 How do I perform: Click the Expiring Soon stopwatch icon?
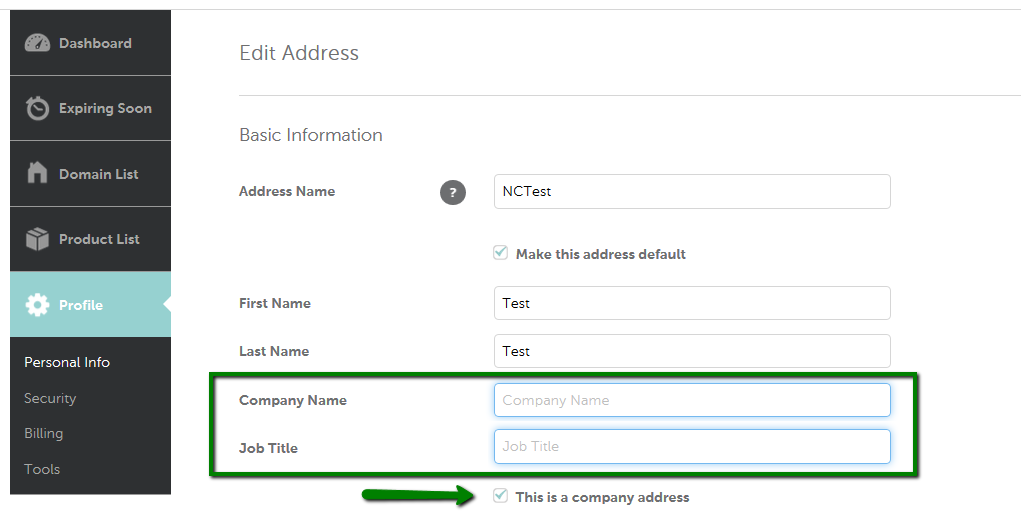coord(37,108)
